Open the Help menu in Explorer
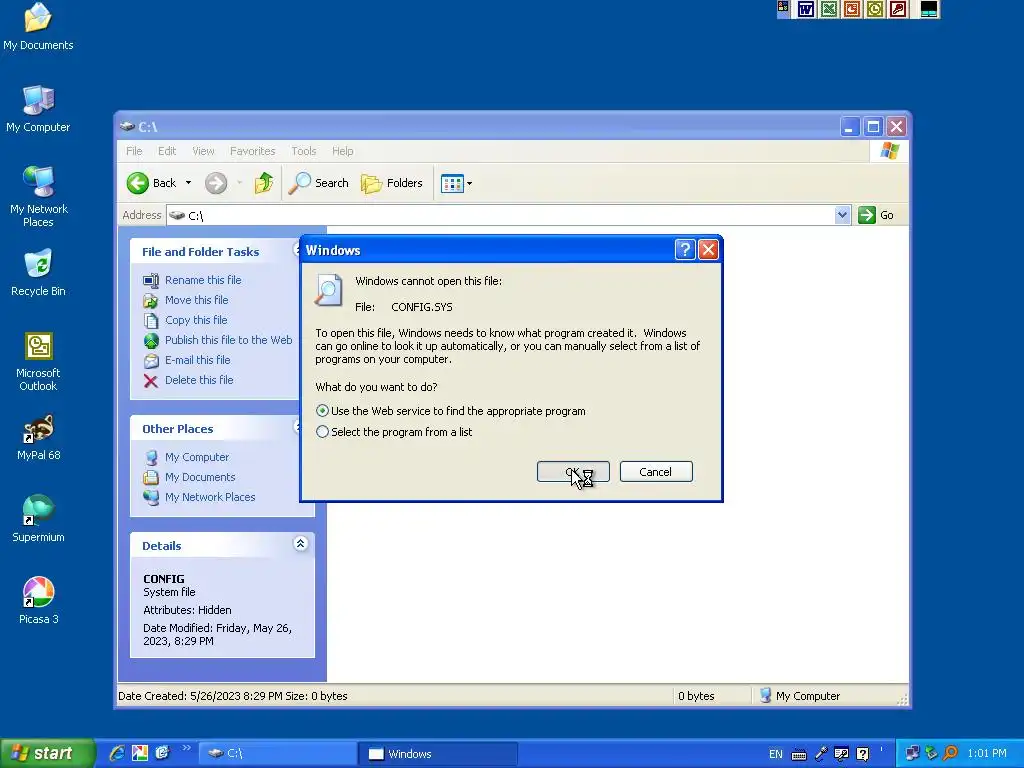 coord(342,151)
